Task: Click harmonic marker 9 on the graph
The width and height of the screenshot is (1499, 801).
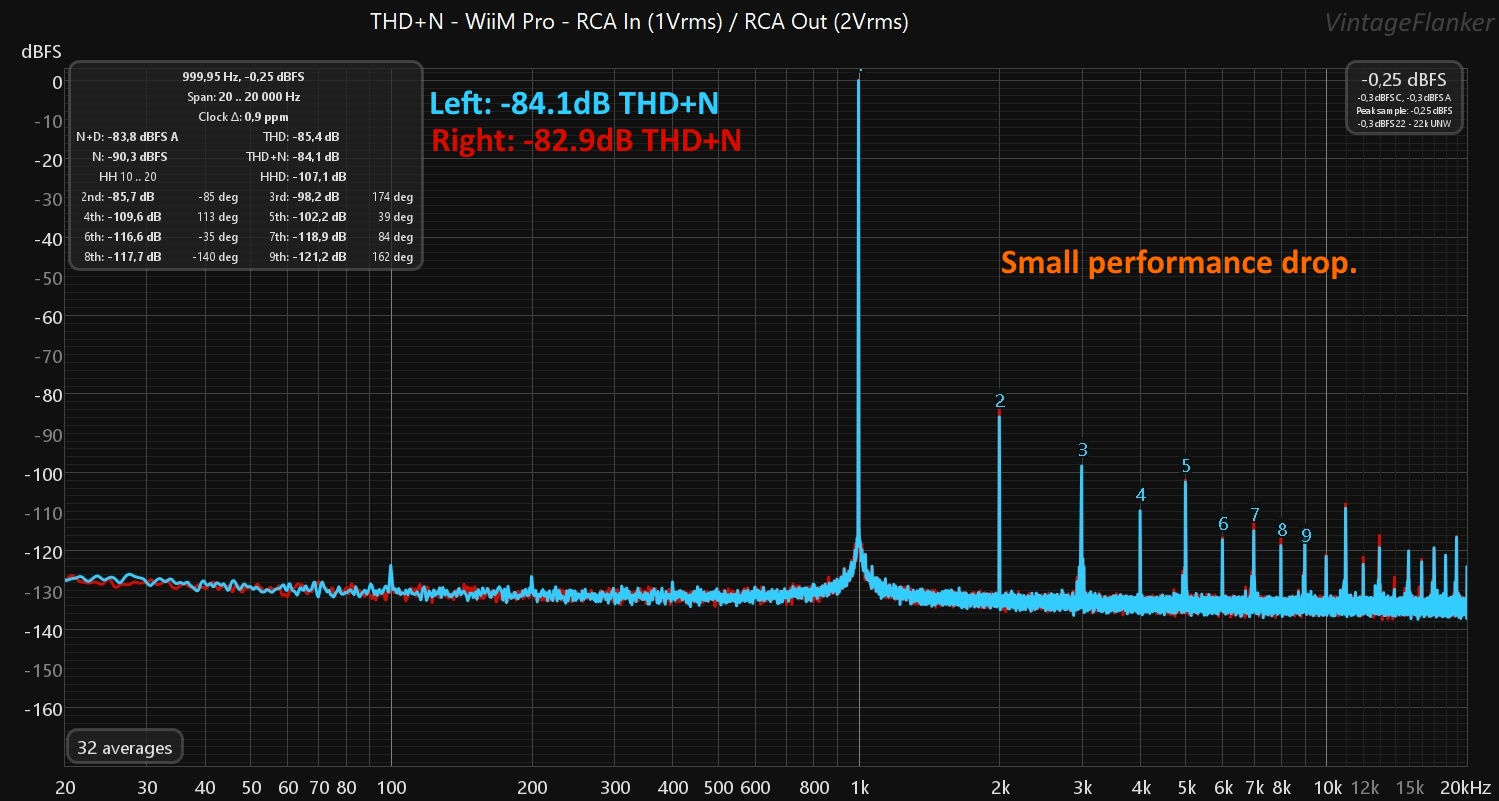Action: 1306,536
